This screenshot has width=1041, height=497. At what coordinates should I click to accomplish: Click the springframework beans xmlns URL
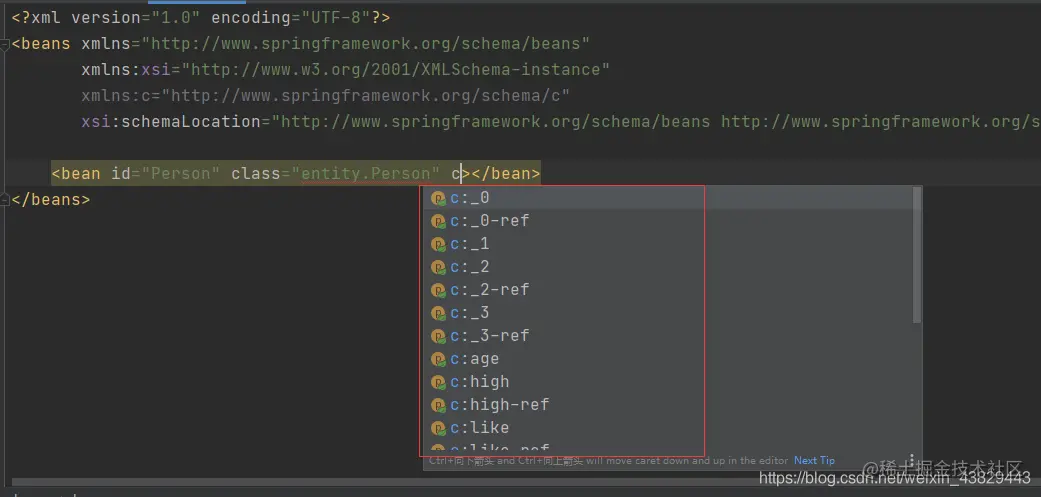[365, 44]
